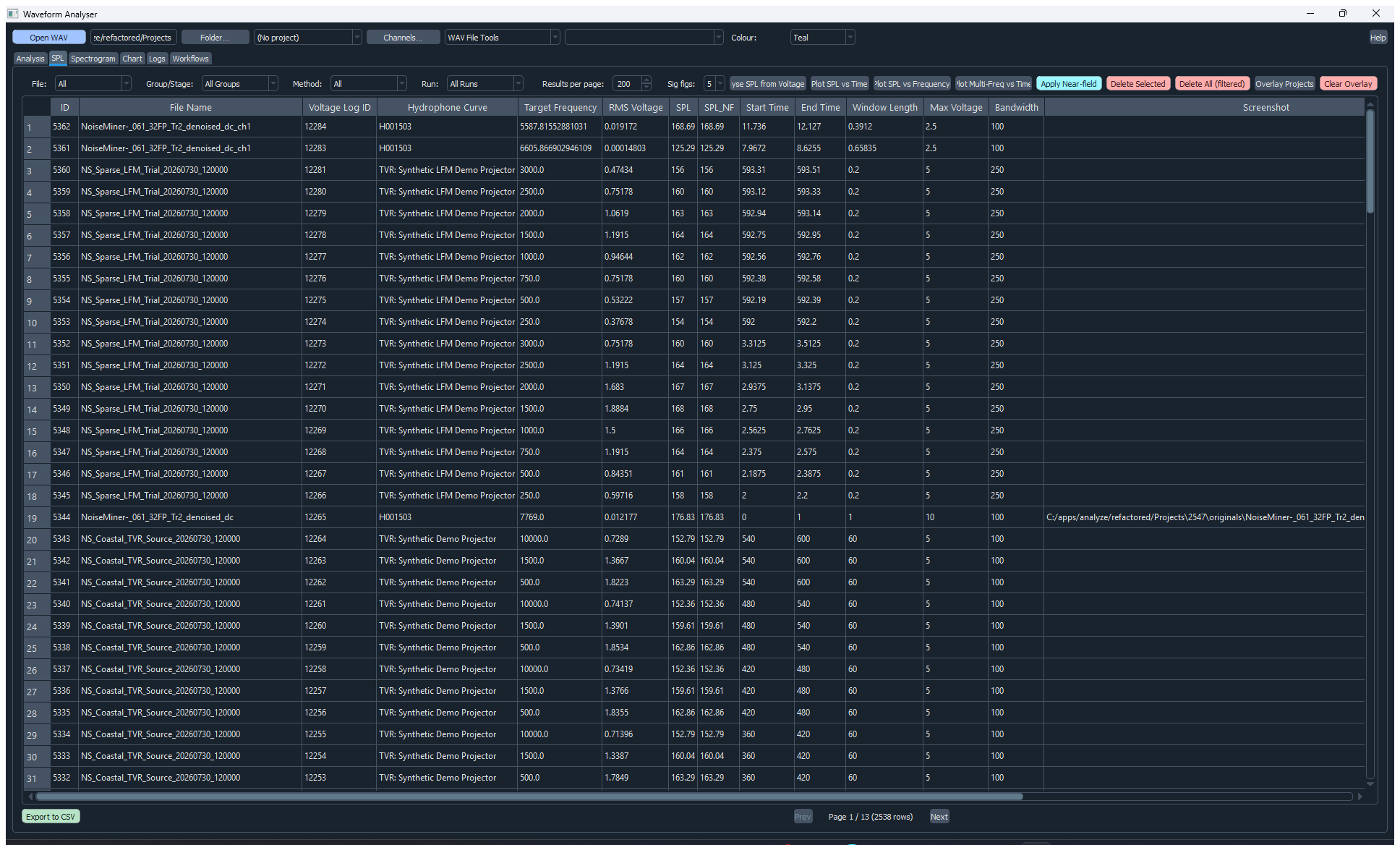This screenshot has width=1400, height=845.
Task: Click target frequency 6605.866902946109 cell
Action: 560,148
